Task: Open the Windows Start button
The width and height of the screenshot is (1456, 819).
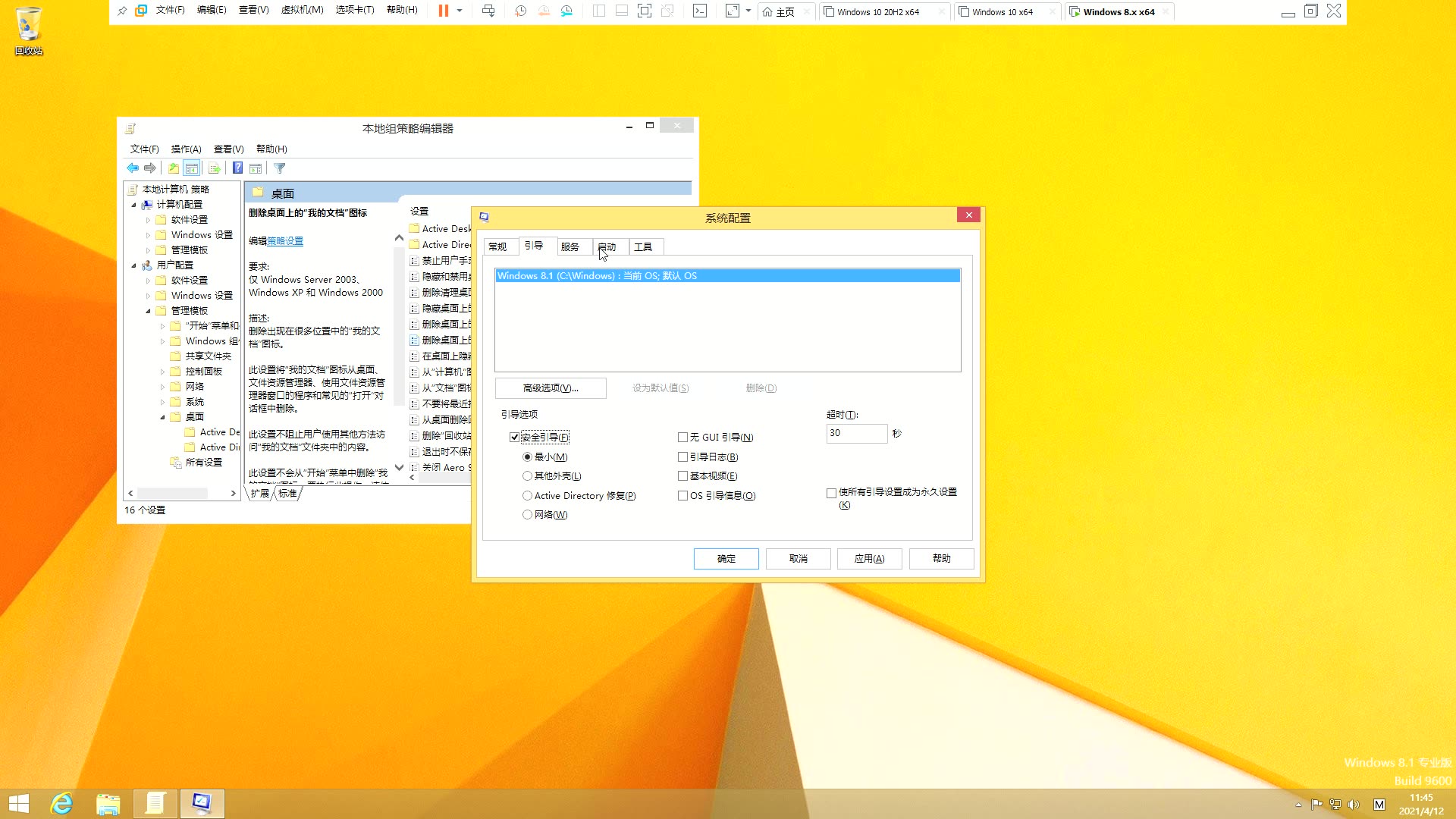Action: (x=19, y=804)
